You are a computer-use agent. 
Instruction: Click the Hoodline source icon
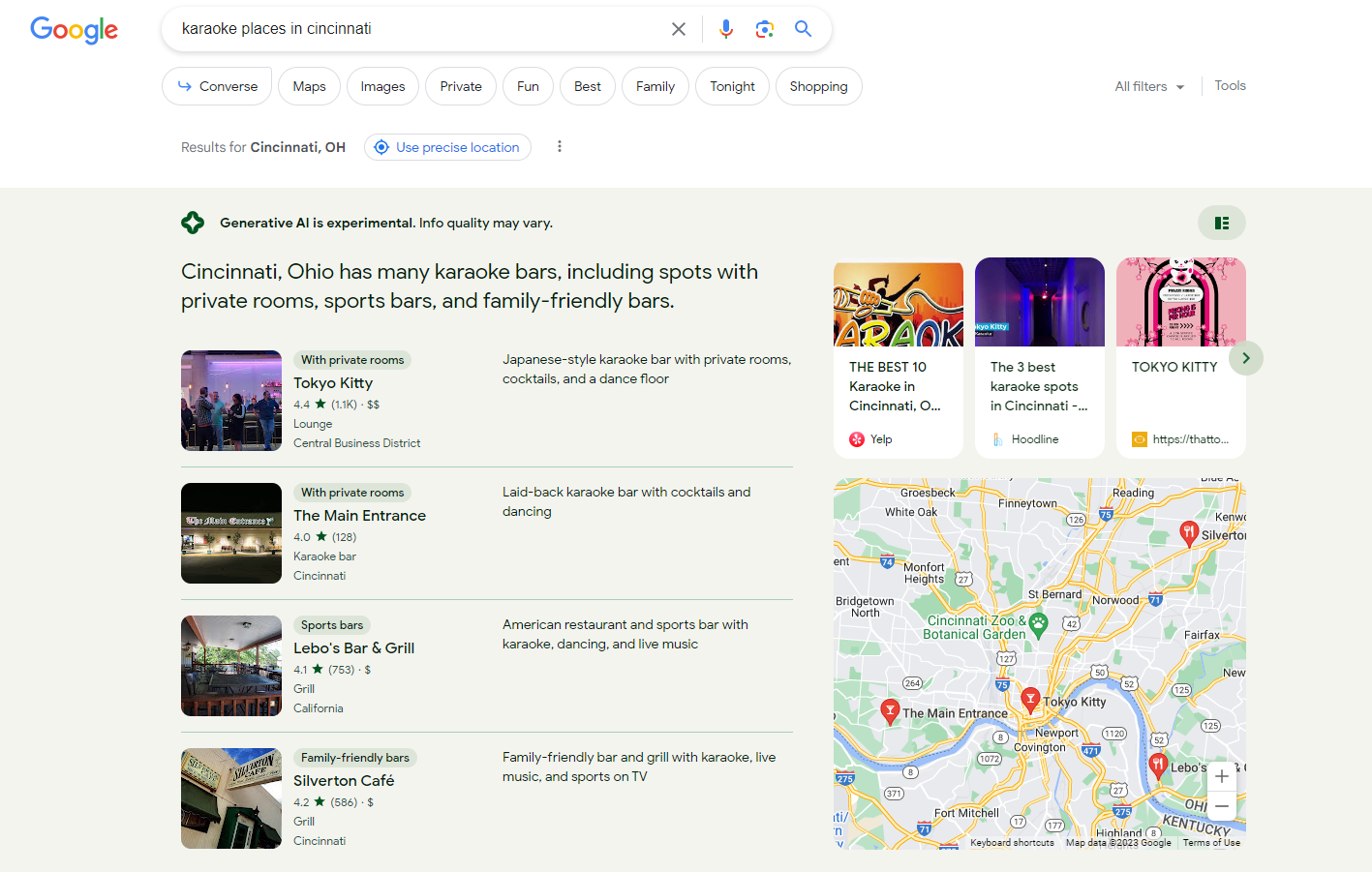[x=998, y=439]
